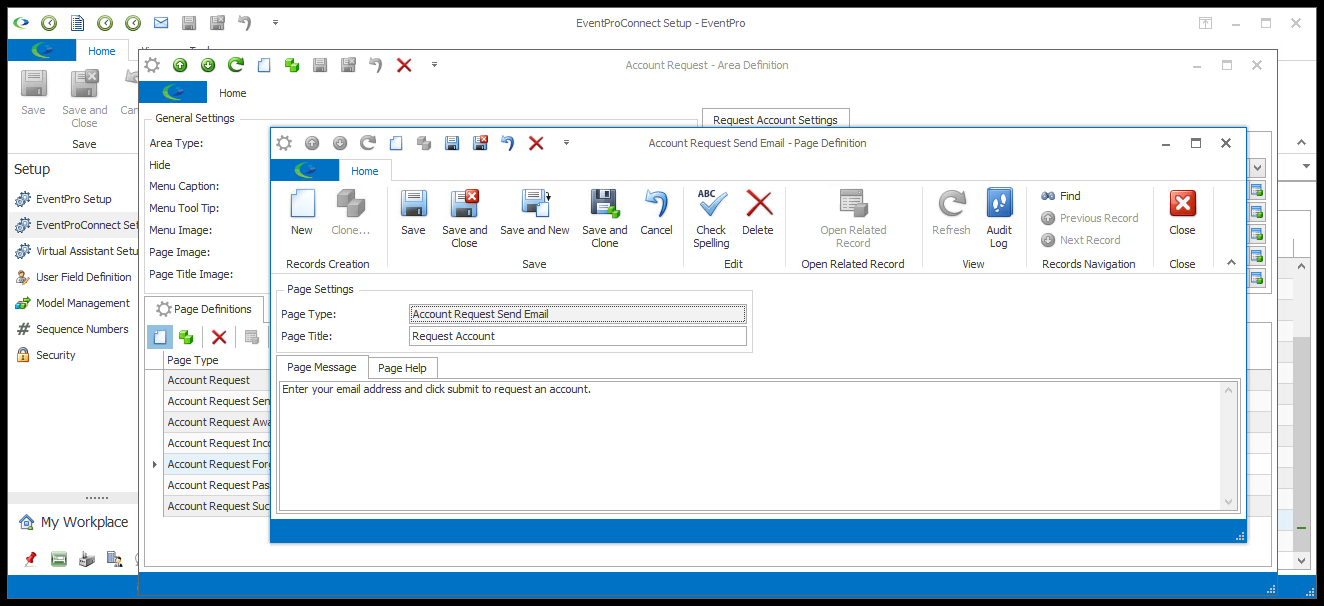Click the red Delete X in the Edit group
This screenshot has height=606, width=1324.
759,204
